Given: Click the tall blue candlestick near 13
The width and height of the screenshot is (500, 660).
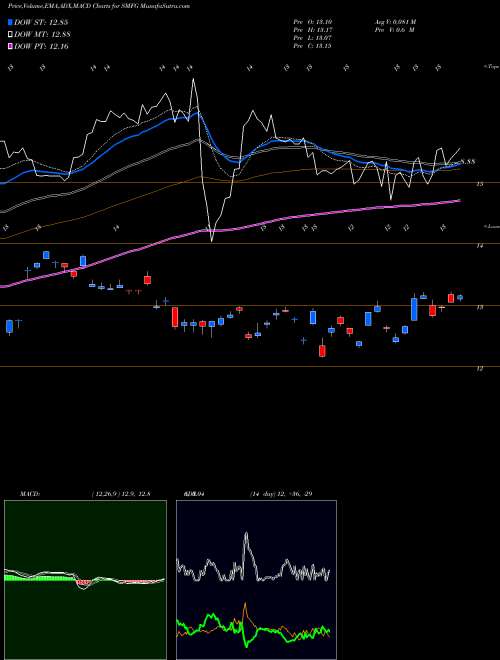Looking at the screenshot, I should [x=414, y=309].
